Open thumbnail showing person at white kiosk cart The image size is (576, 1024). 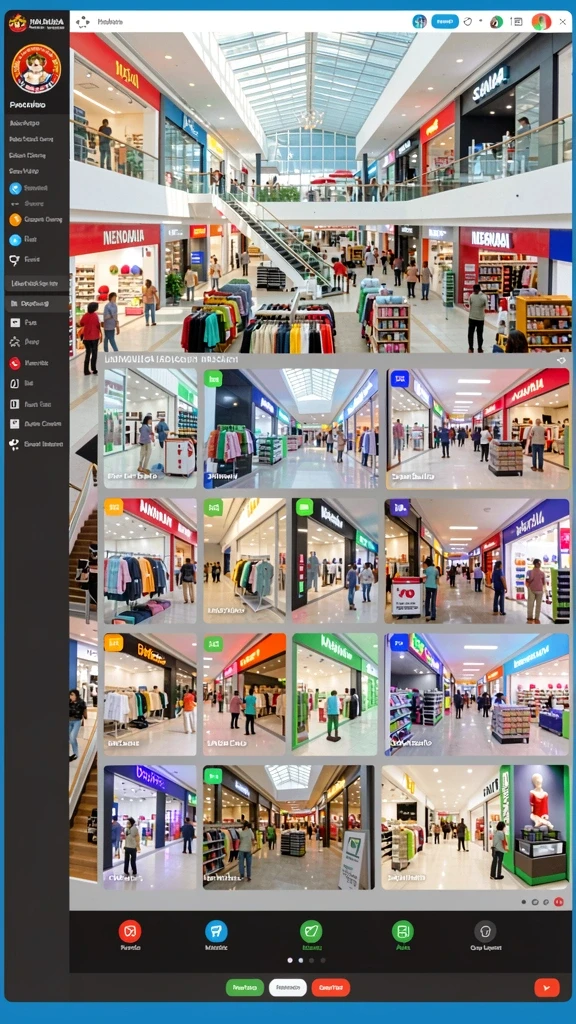point(150,428)
